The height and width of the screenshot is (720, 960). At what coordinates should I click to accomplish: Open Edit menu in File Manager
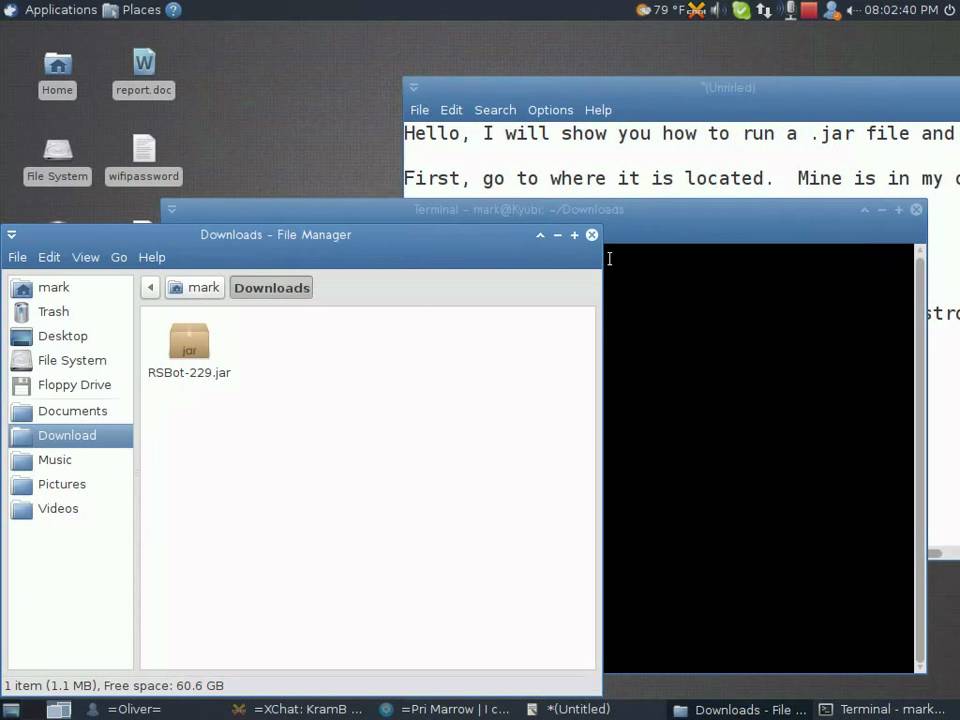[x=49, y=257]
